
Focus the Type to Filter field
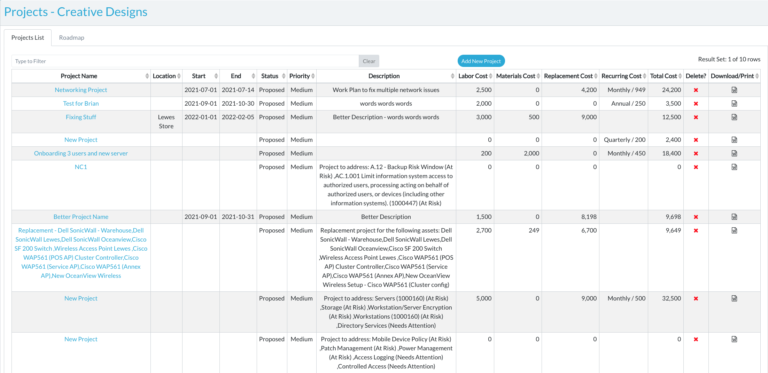185,61
